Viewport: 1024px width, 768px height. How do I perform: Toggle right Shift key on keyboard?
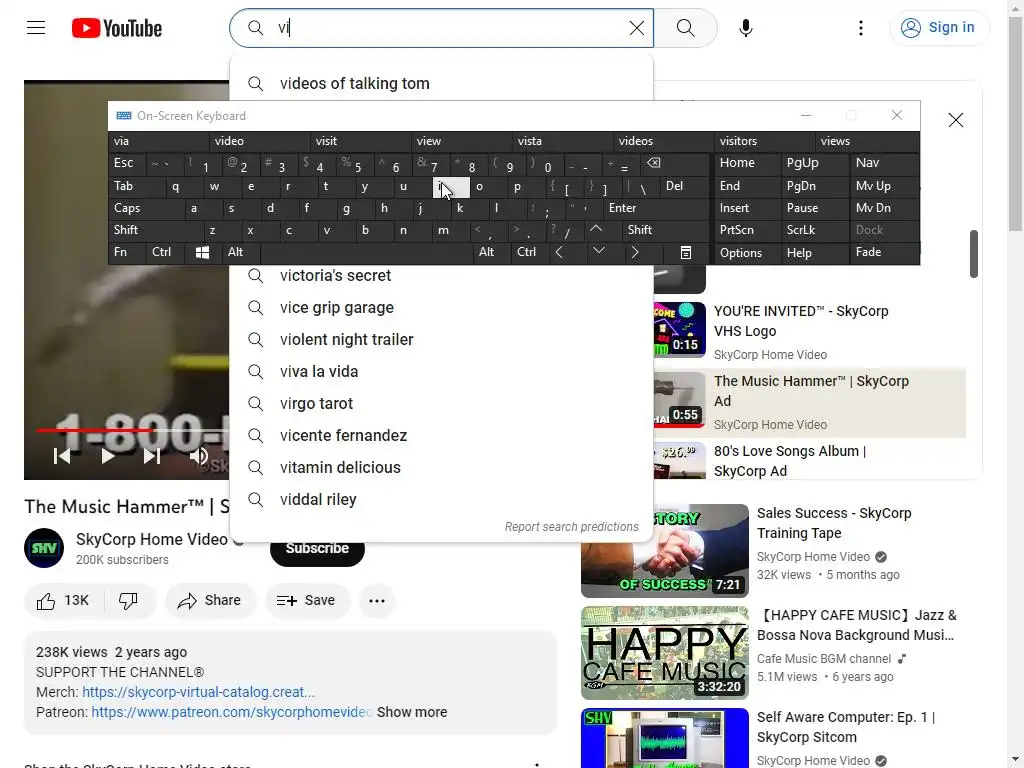click(x=665, y=230)
